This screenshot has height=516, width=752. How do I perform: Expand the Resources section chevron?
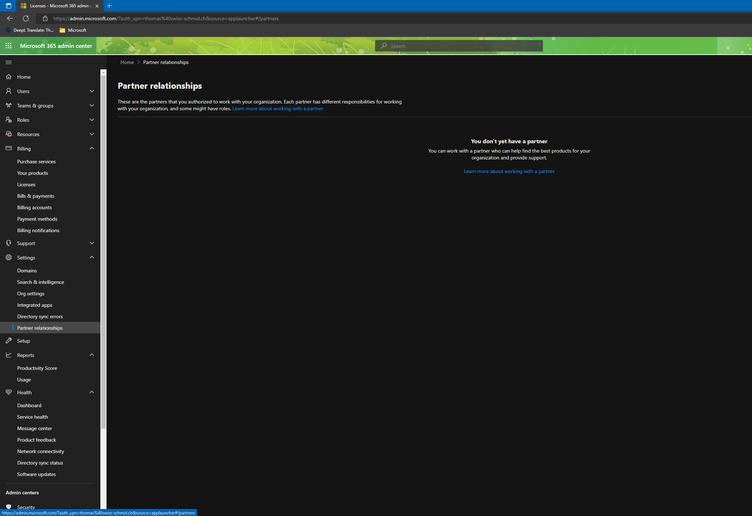point(92,134)
